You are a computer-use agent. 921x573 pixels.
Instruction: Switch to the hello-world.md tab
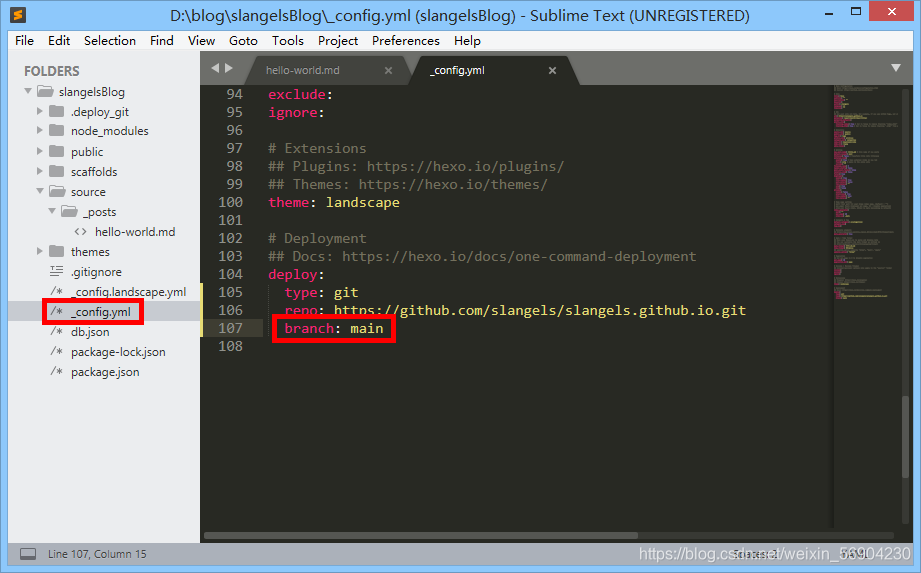[326, 70]
